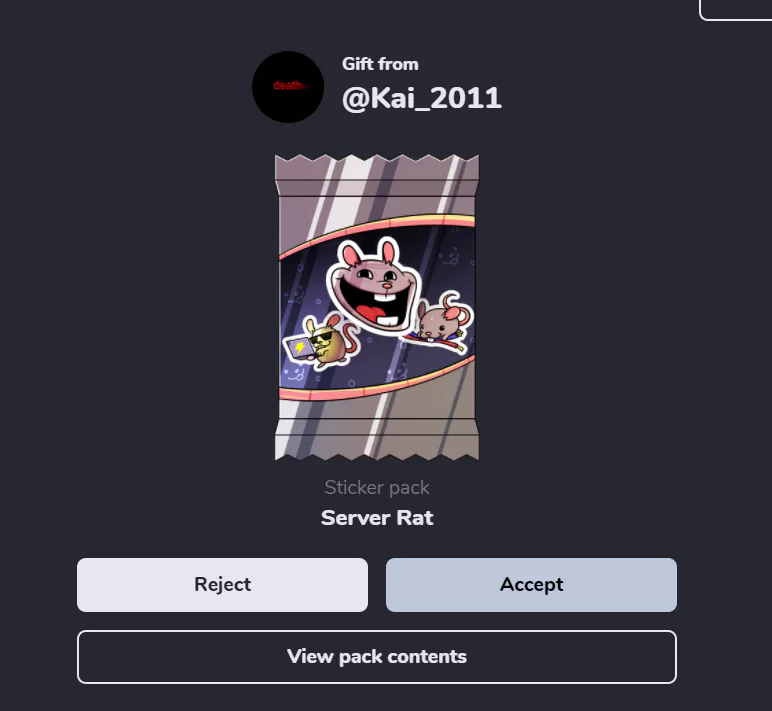Reject the sticker pack gift
Screen dimensions: 772x711
[x=222, y=584]
